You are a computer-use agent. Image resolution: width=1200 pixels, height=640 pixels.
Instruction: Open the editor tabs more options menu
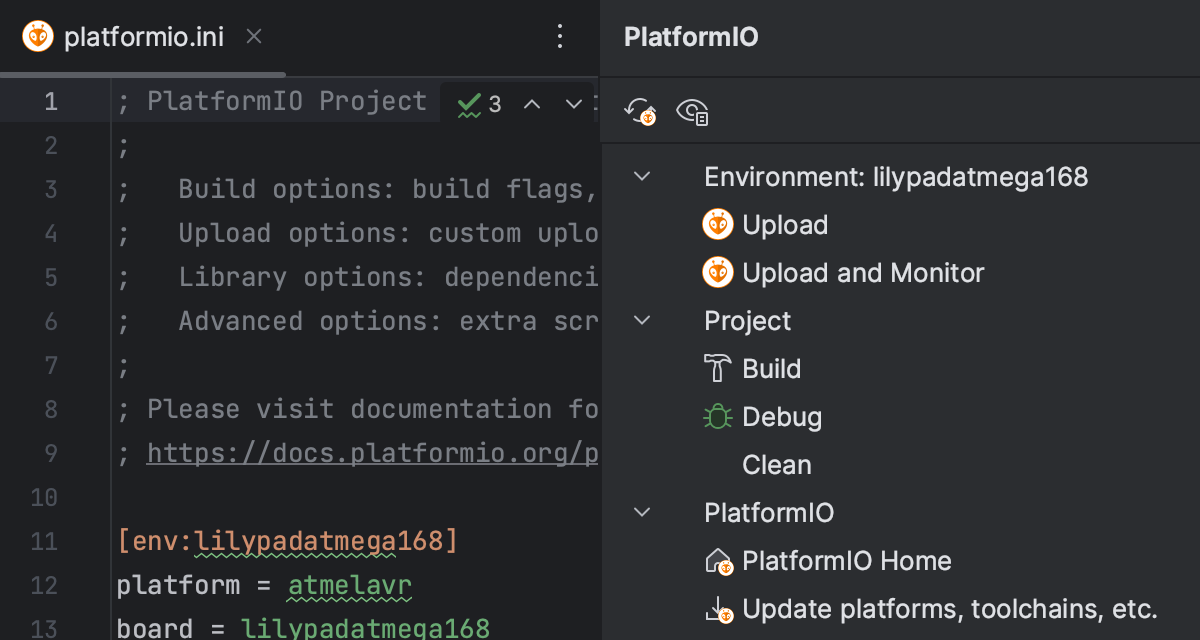(560, 38)
